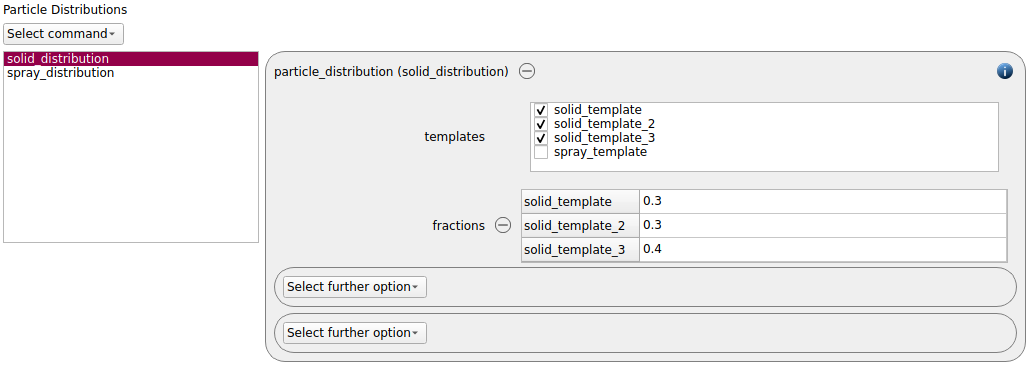
Task: Edit the solid_template fraction value 0.3
Action: pyautogui.click(x=822, y=202)
